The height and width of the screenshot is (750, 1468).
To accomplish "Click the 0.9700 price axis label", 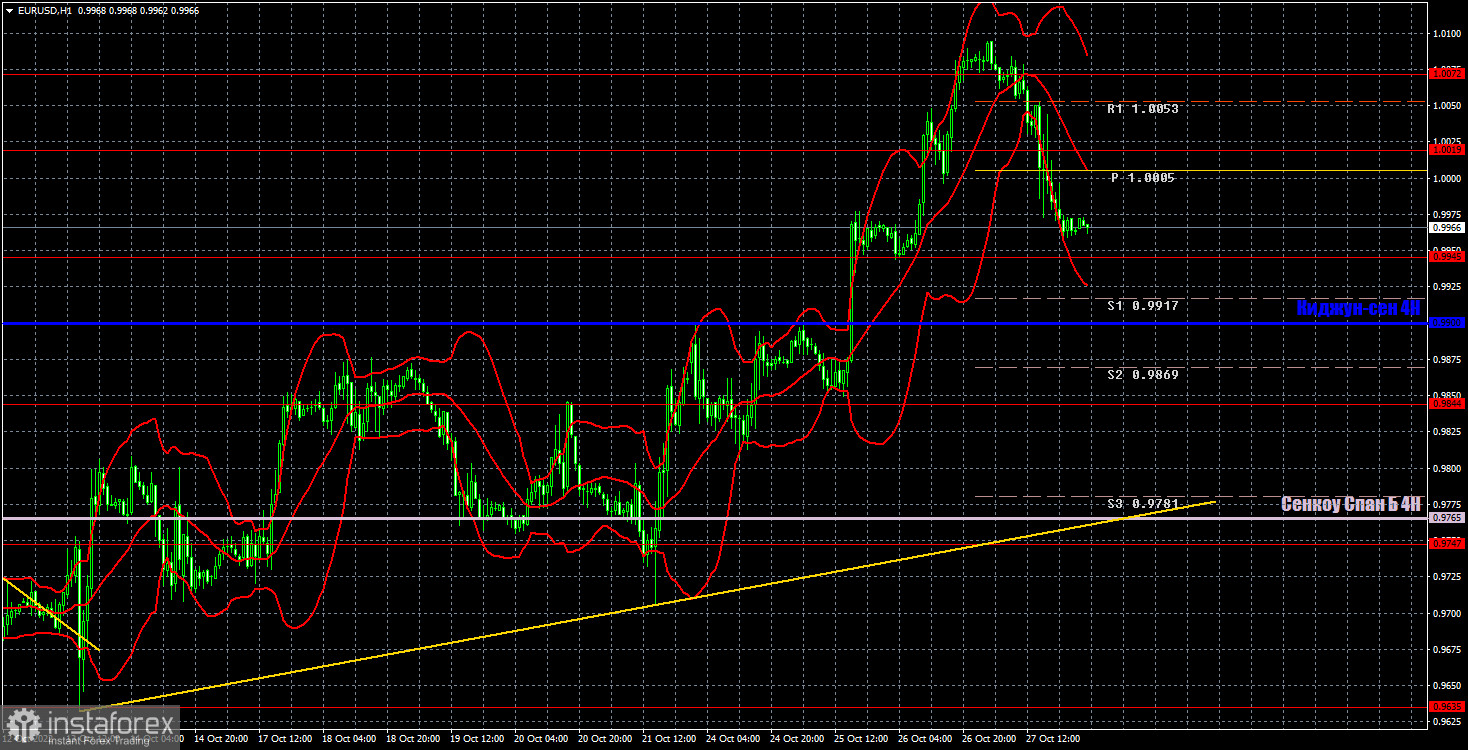I will [1447, 613].
